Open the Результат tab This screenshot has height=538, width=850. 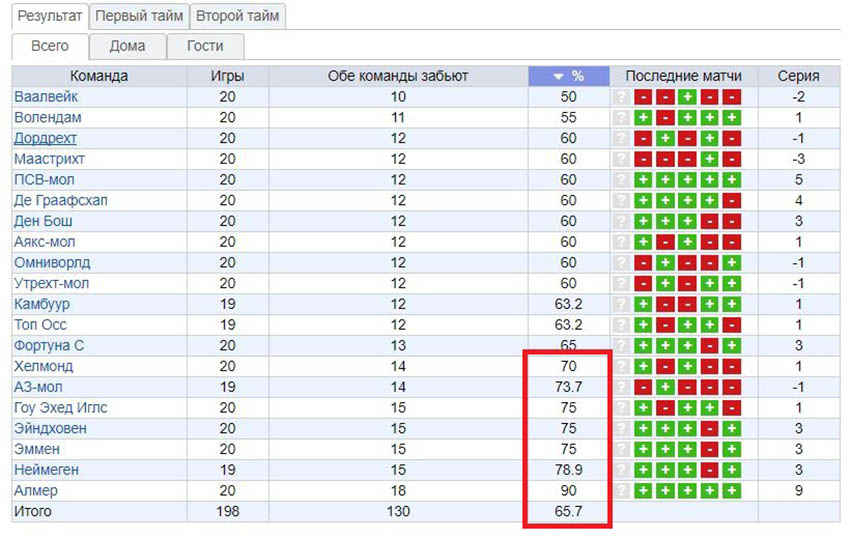(x=49, y=16)
